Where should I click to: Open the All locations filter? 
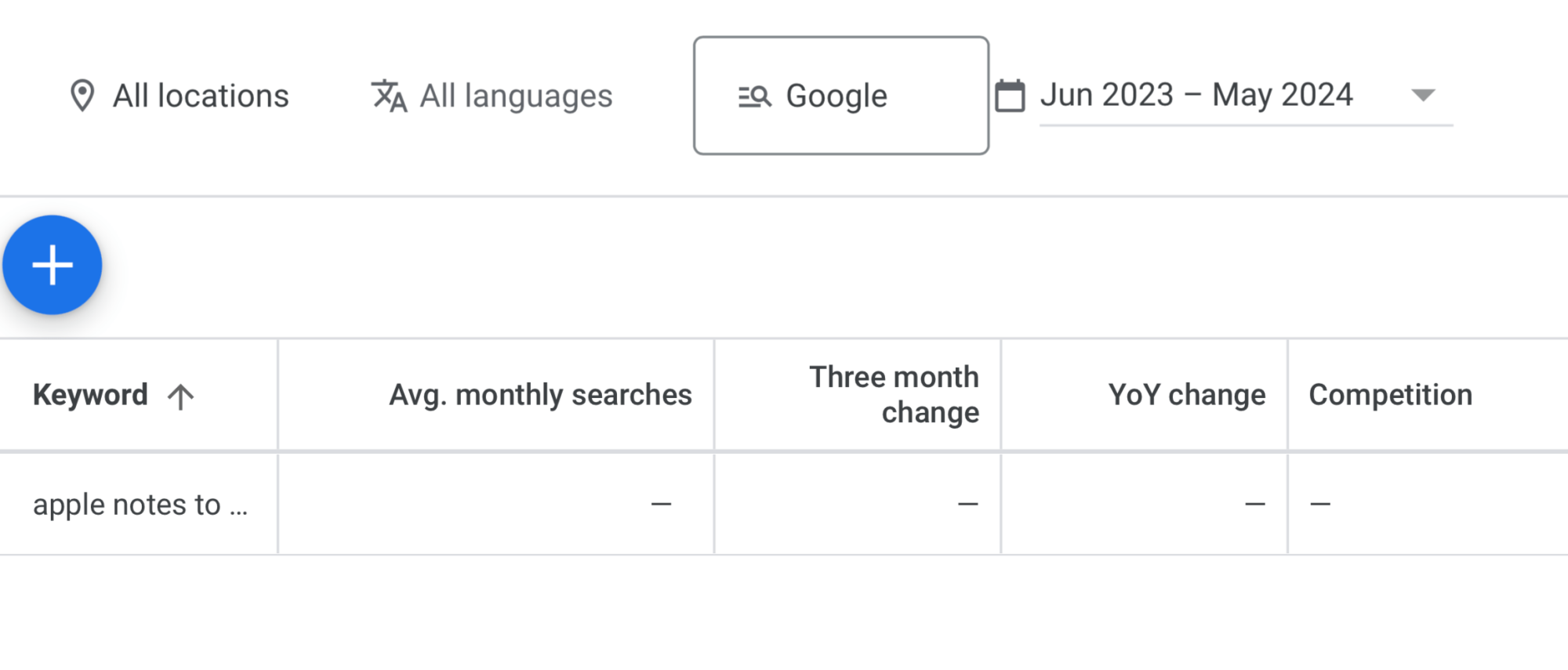point(180,96)
